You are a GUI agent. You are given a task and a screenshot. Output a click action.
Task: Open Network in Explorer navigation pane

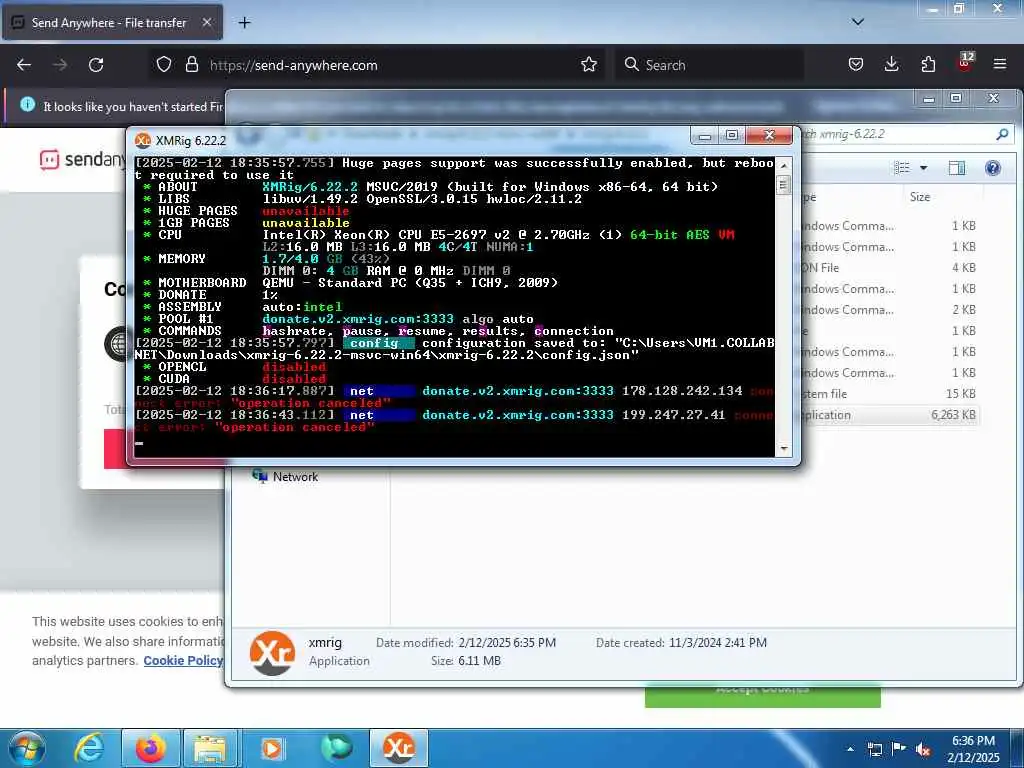(295, 477)
